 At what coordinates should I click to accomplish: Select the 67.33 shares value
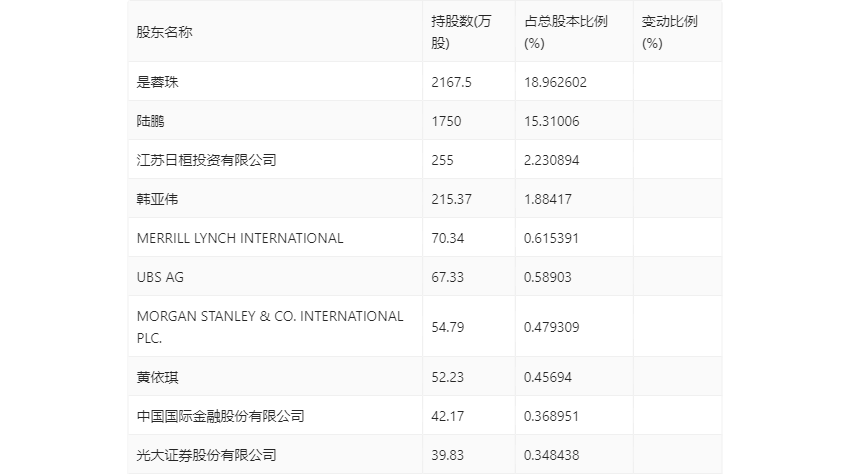point(448,277)
